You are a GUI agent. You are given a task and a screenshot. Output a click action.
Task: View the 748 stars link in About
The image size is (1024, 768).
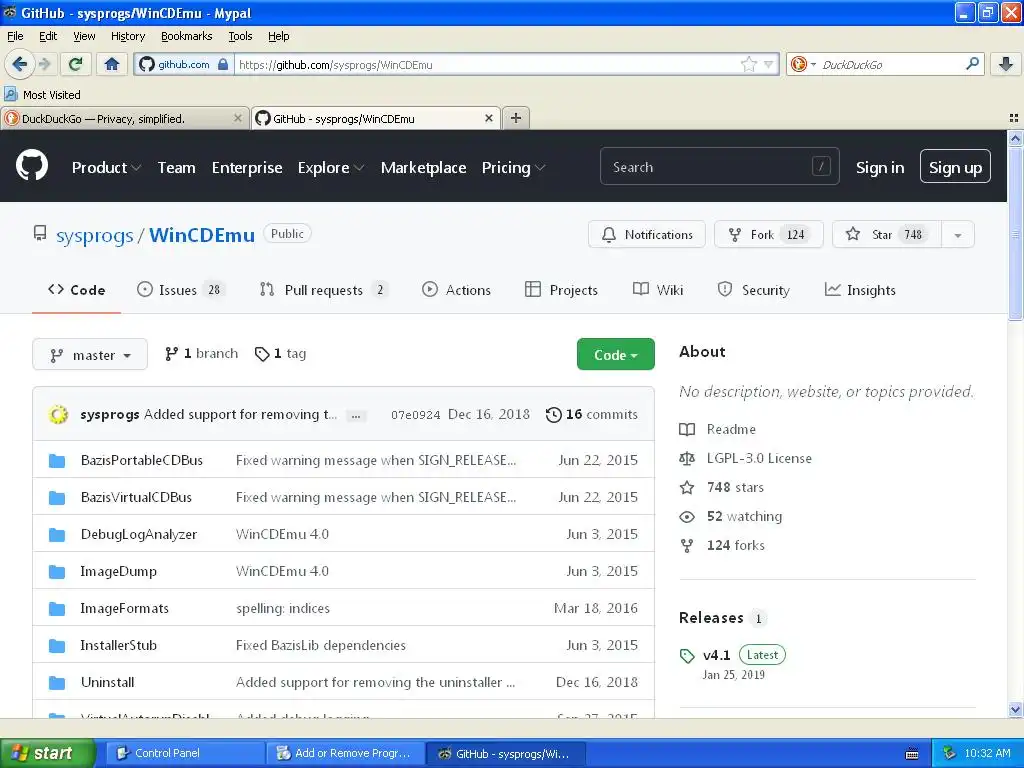tap(735, 487)
